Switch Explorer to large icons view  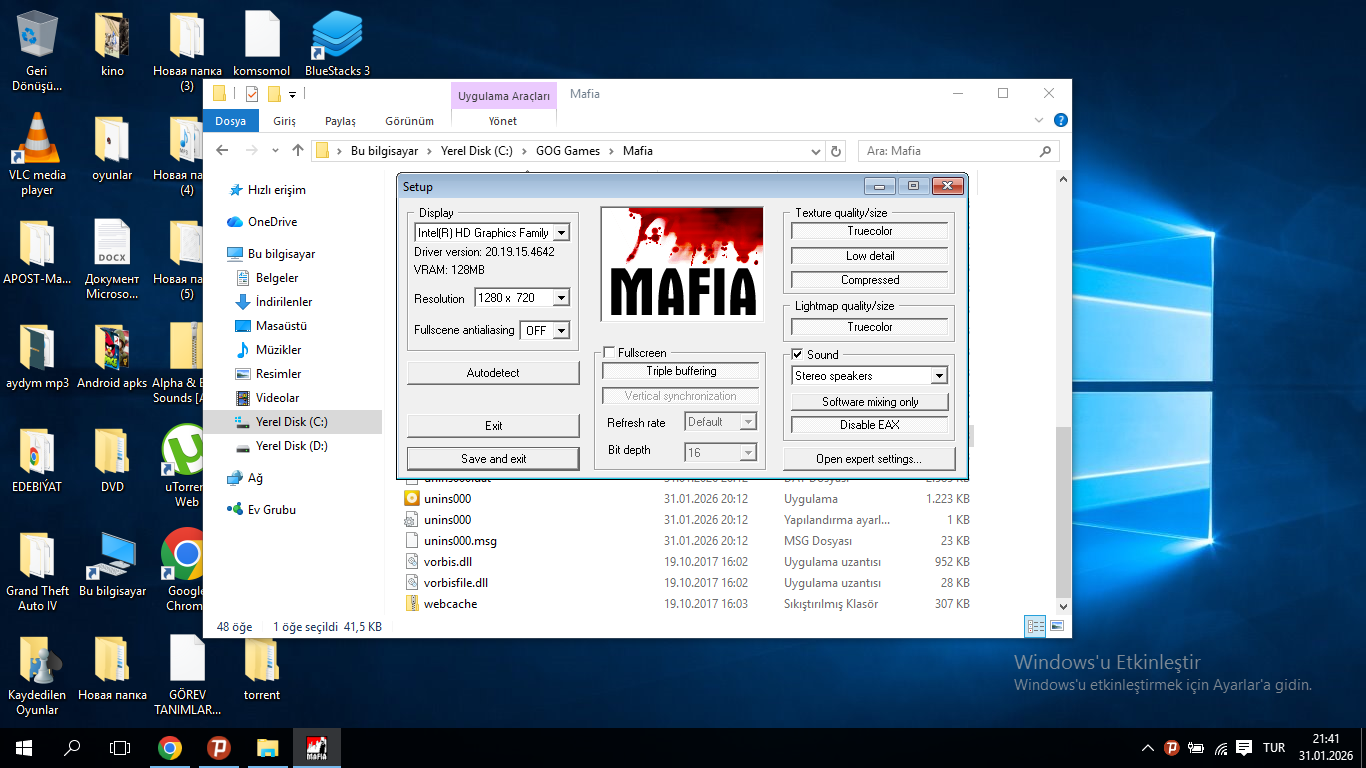1055,626
